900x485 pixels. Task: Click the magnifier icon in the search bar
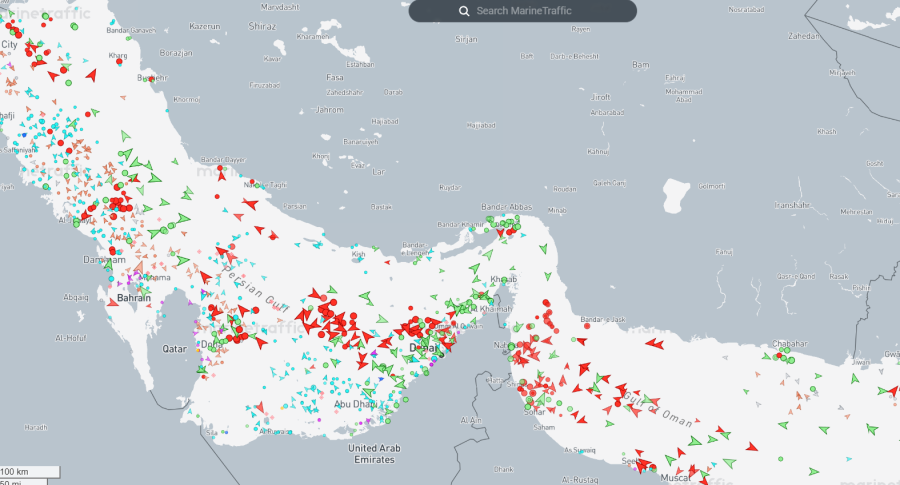pos(464,11)
